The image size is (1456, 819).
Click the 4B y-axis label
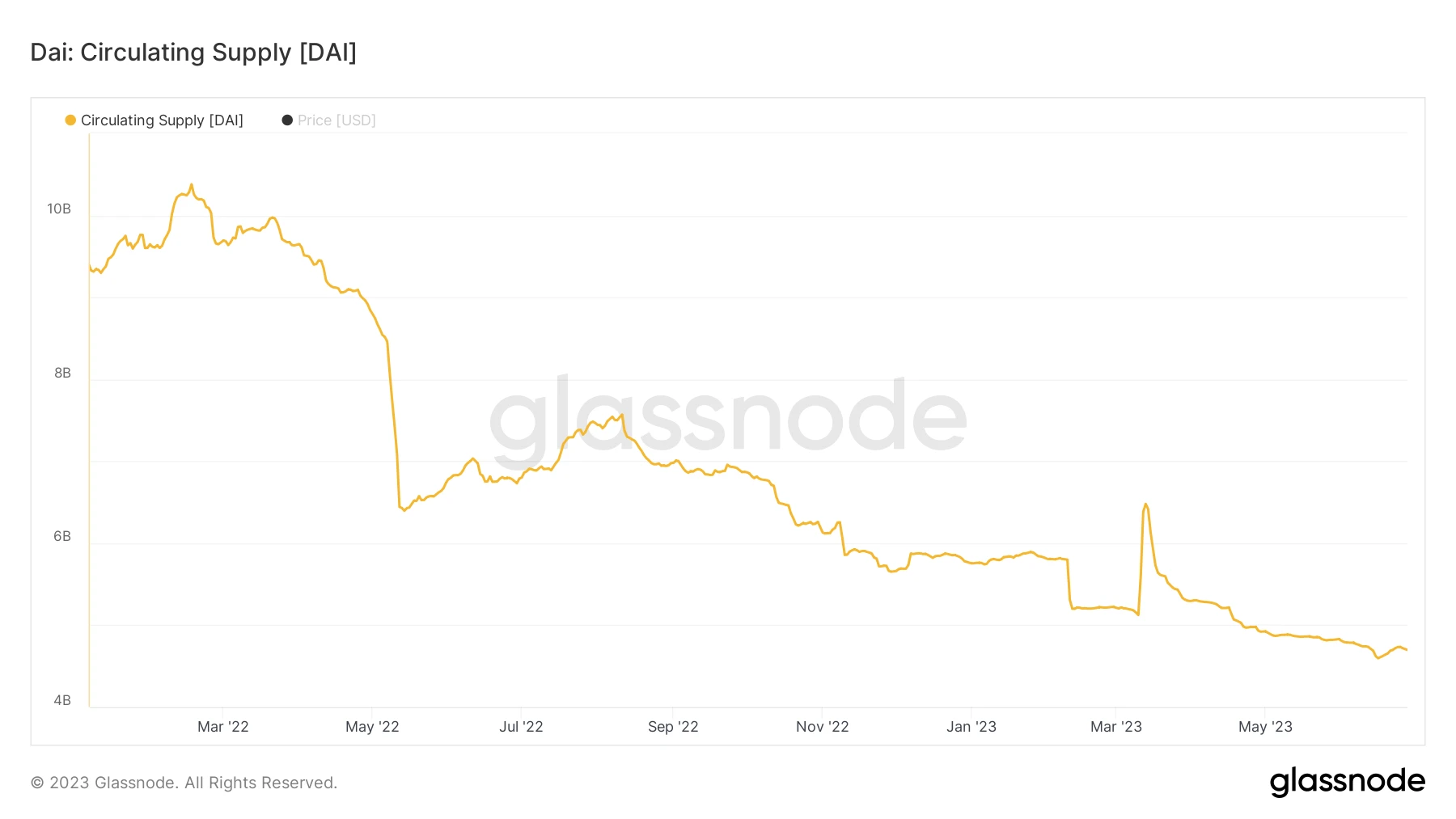[x=62, y=700]
